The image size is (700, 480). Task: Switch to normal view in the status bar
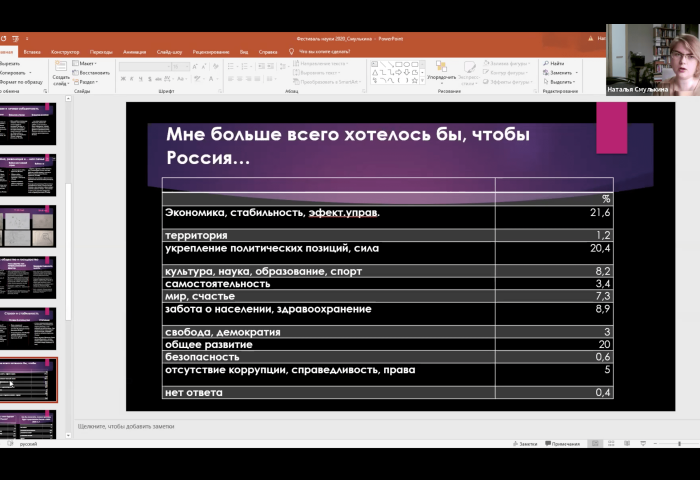tap(595, 443)
